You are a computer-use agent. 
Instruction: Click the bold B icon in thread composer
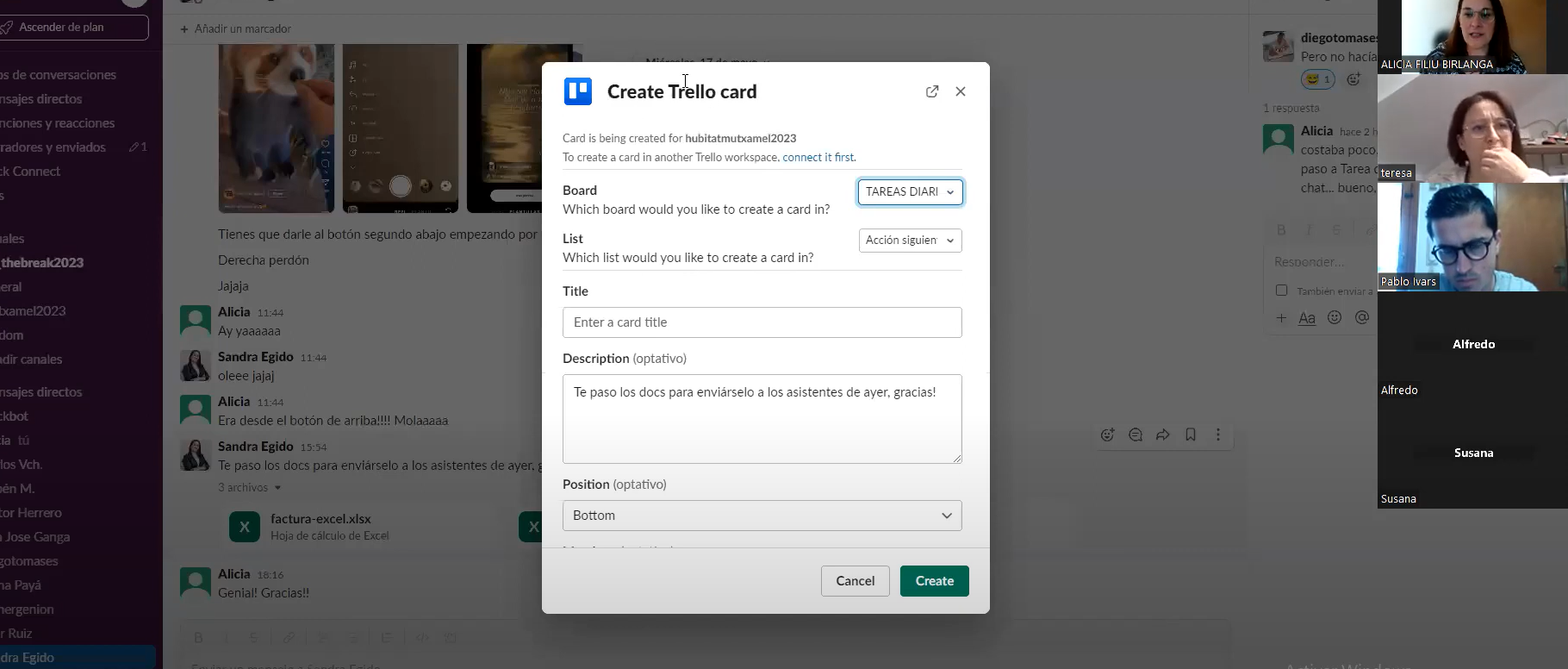point(1282,230)
